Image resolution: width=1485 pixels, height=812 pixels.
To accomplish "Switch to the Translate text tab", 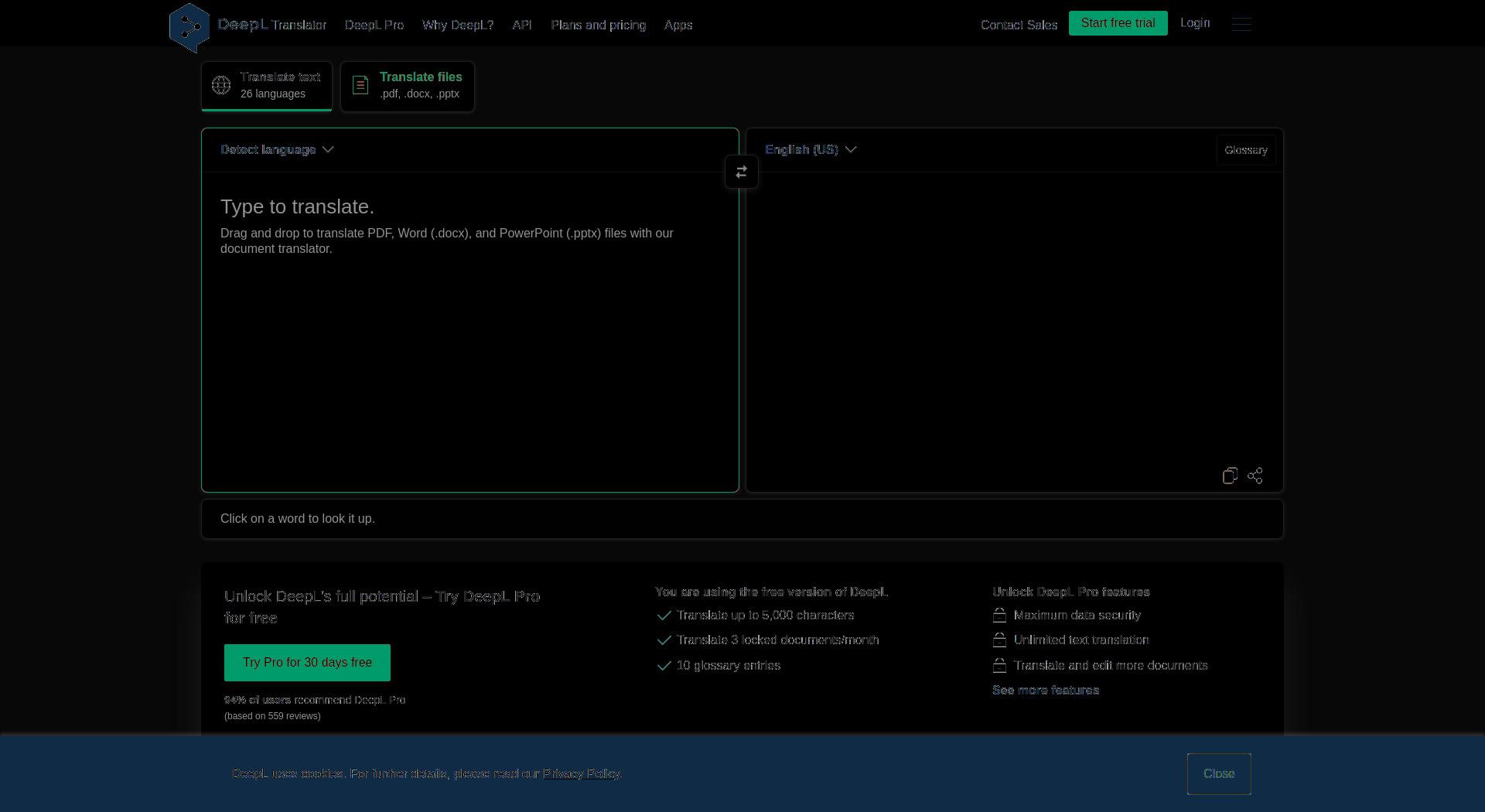I will [x=267, y=86].
